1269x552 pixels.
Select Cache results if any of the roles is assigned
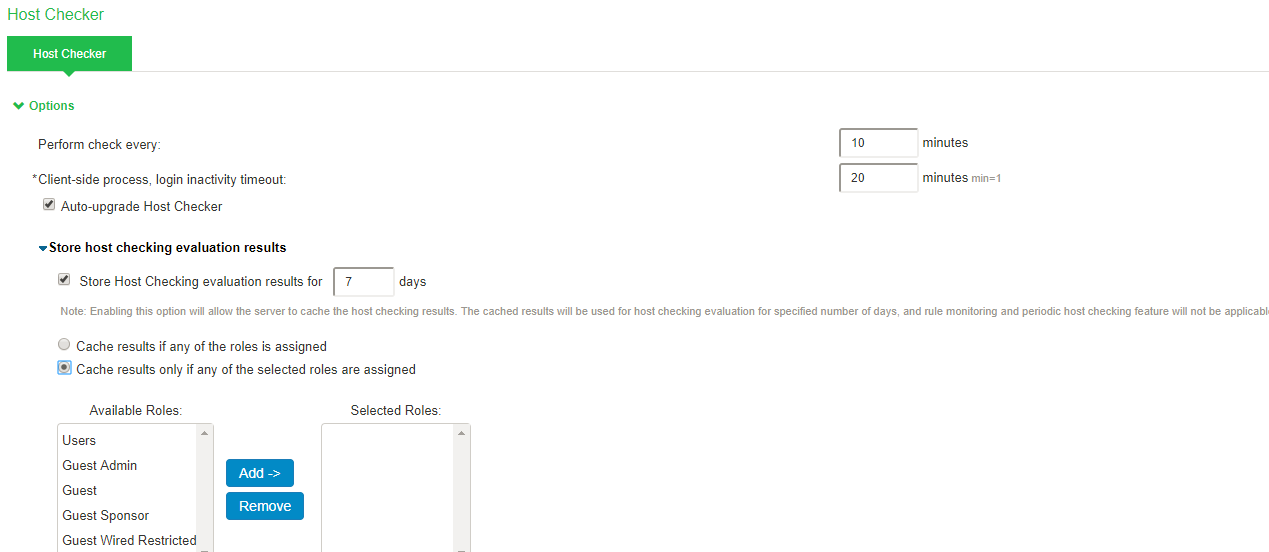[64, 345]
